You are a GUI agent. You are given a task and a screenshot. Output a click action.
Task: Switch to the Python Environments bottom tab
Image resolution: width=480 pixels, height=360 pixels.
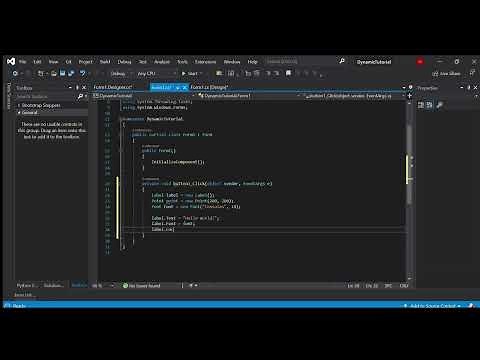[x=26, y=285]
